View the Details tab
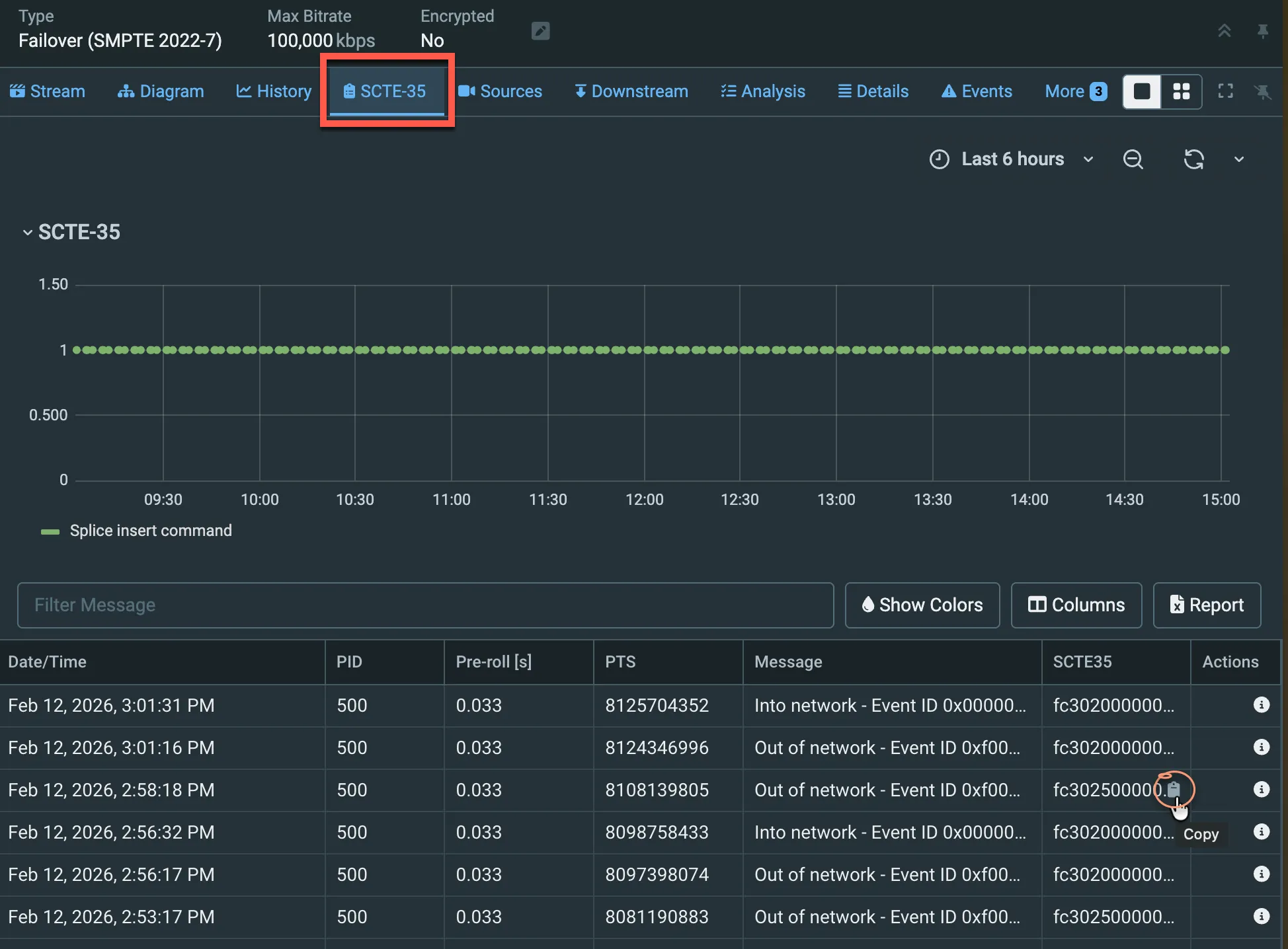Viewport: 1288px width, 949px height. pyautogui.click(x=873, y=91)
